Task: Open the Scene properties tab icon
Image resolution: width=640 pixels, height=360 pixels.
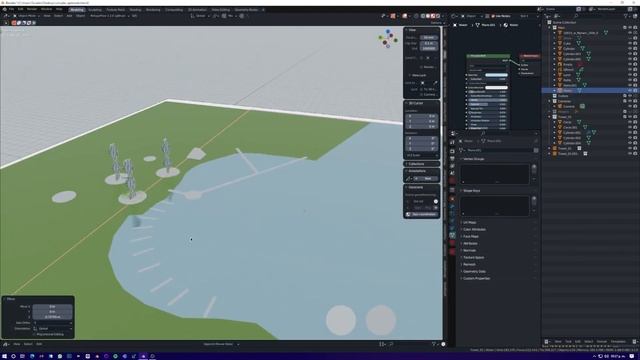Action: pyautogui.click(x=452, y=173)
